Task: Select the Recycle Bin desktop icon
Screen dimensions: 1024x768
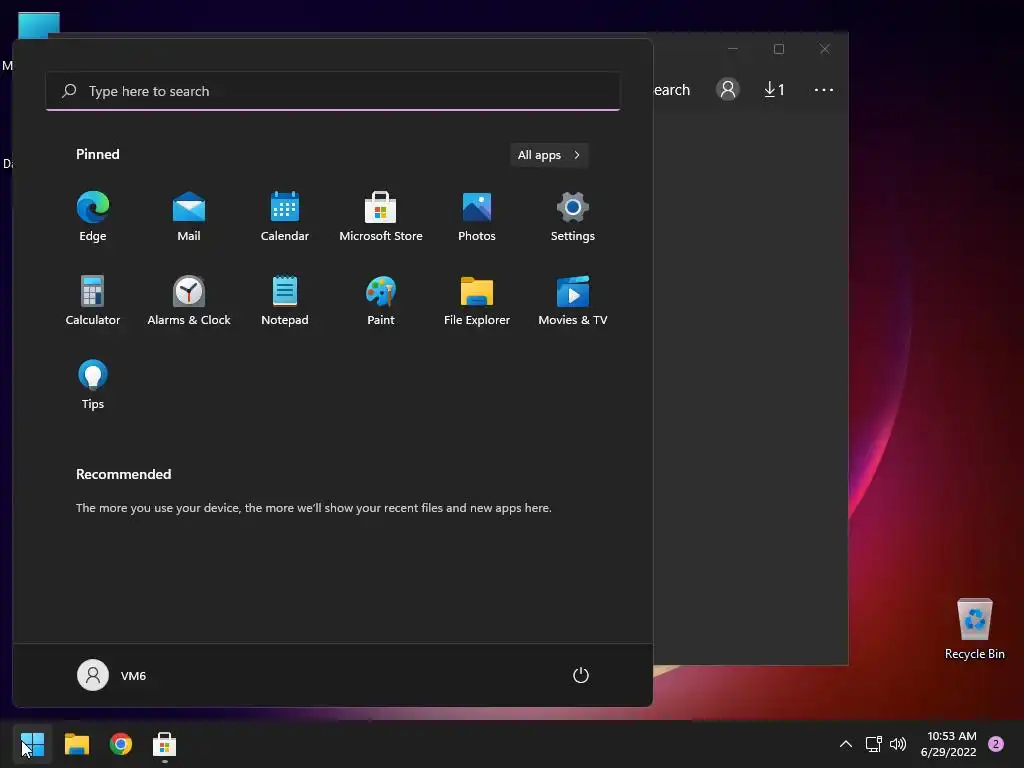Action: pos(974,630)
